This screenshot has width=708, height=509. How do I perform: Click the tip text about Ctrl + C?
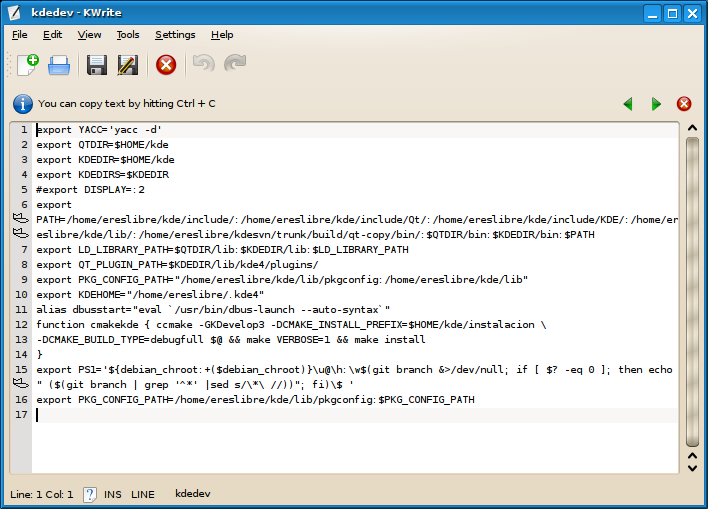(x=127, y=104)
